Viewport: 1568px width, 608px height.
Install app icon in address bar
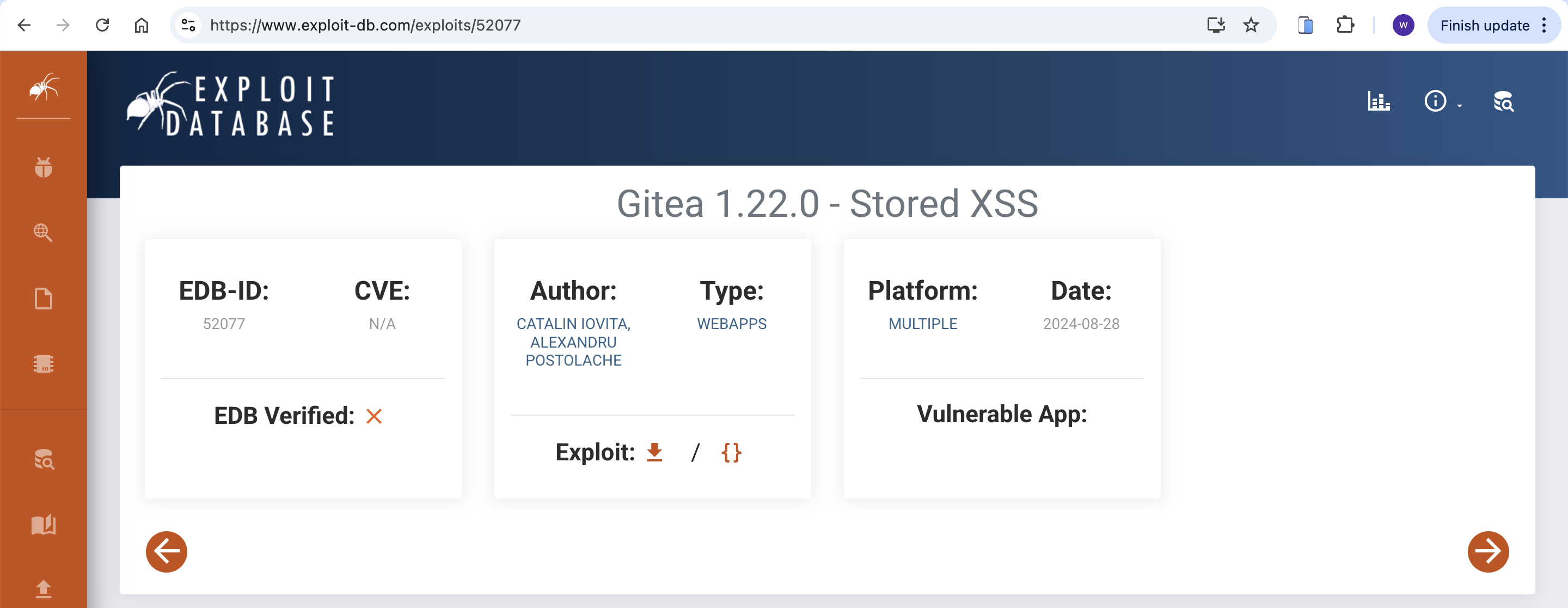pyautogui.click(x=1216, y=25)
